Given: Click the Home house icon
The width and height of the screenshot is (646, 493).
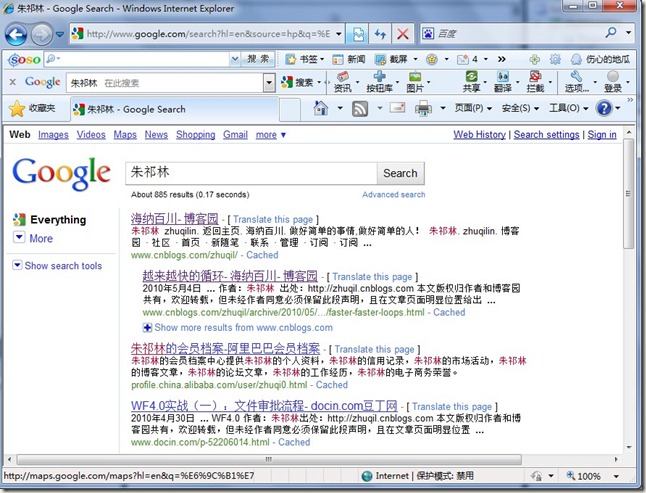Looking at the screenshot, I should [x=321, y=108].
